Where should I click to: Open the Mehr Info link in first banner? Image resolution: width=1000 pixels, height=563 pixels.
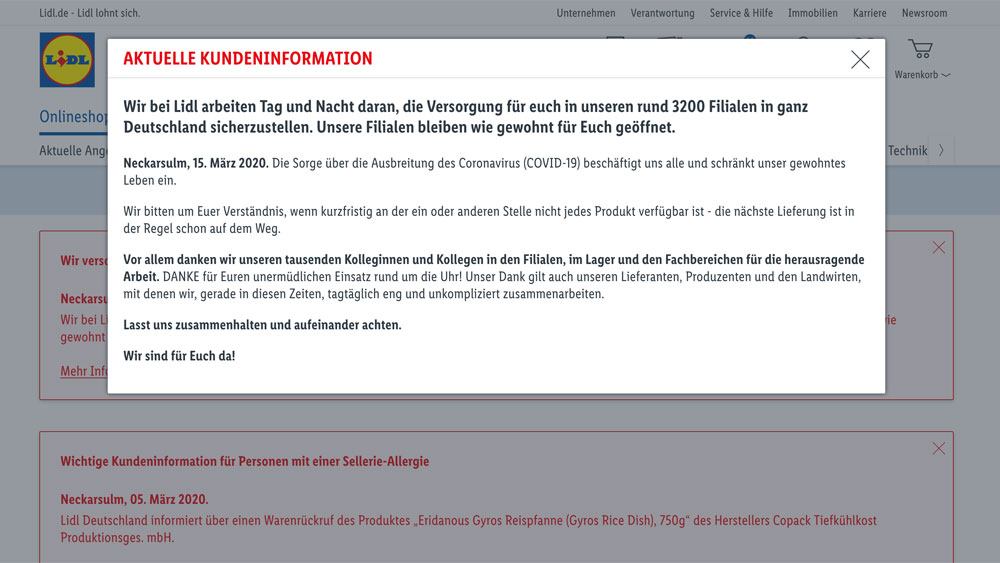(84, 371)
